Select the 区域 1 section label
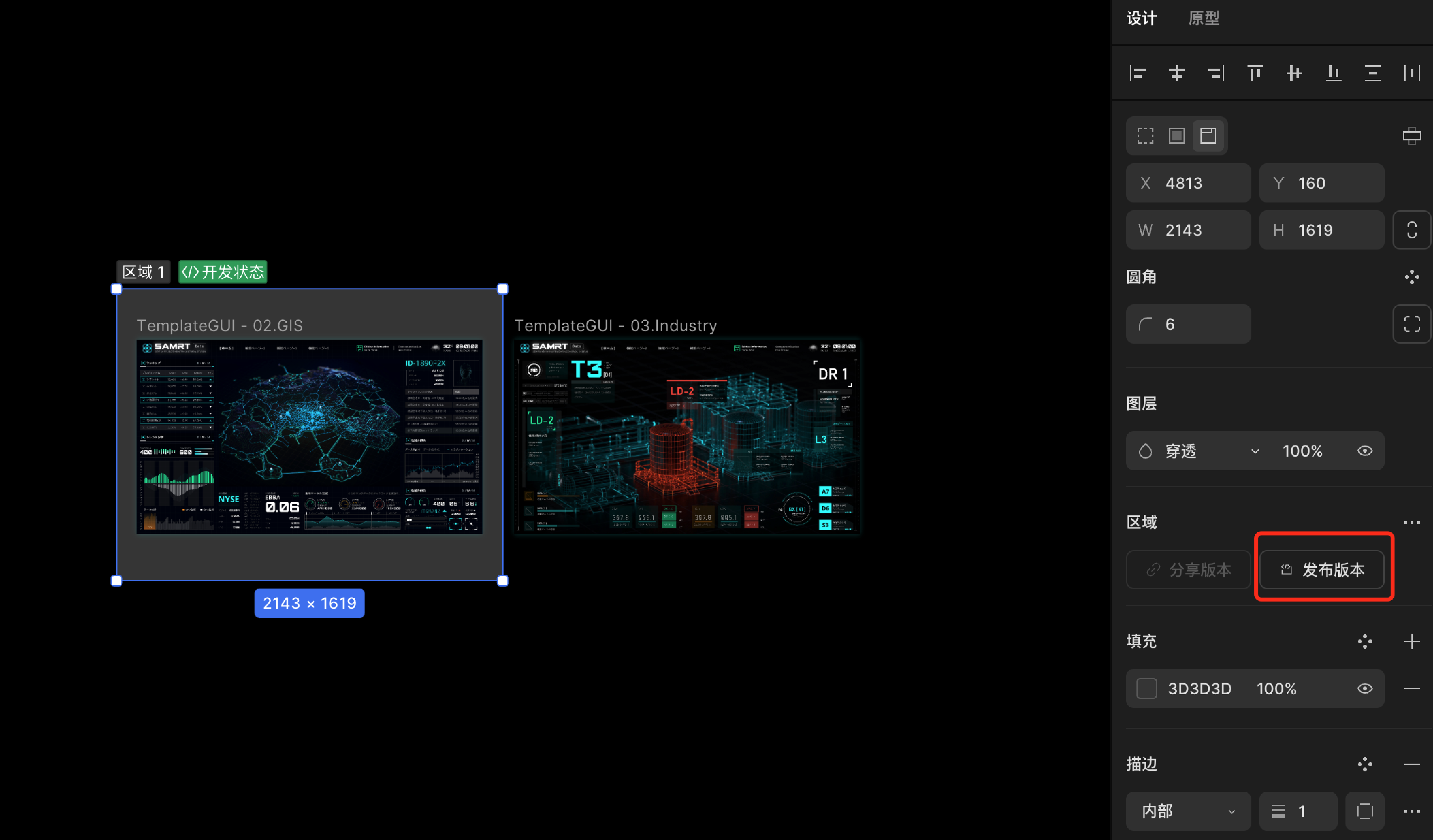1433x840 pixels. point(143,272)
